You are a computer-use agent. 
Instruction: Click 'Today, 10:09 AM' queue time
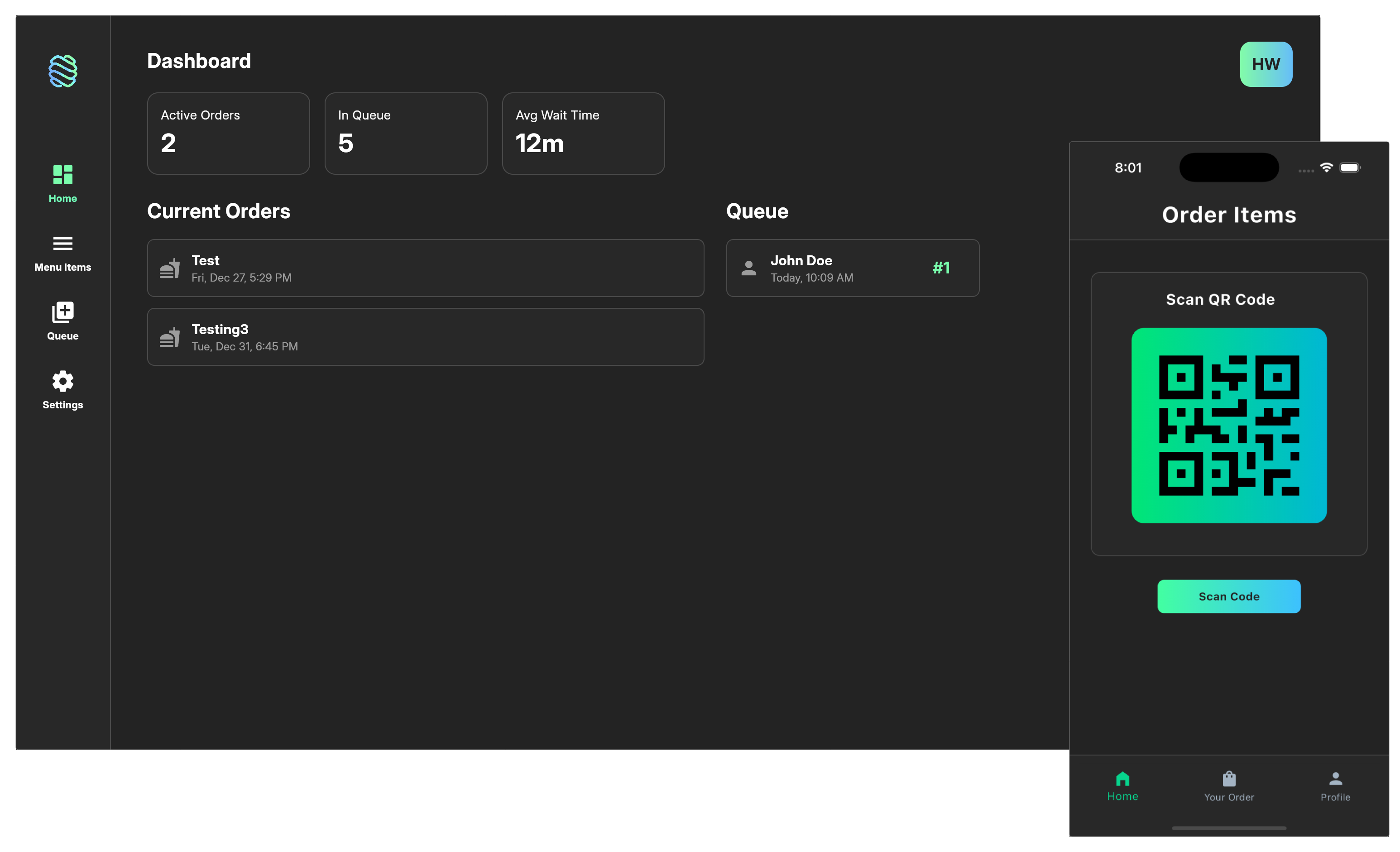pos(812,278)
